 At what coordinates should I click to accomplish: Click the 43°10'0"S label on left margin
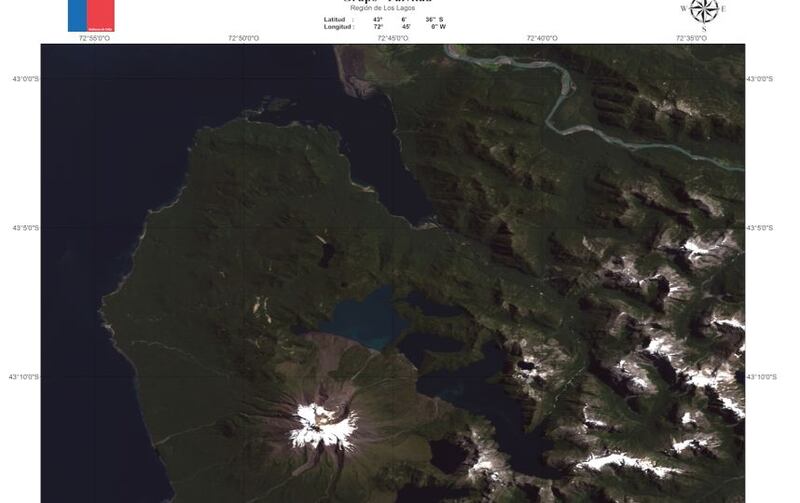pos(23,377)
